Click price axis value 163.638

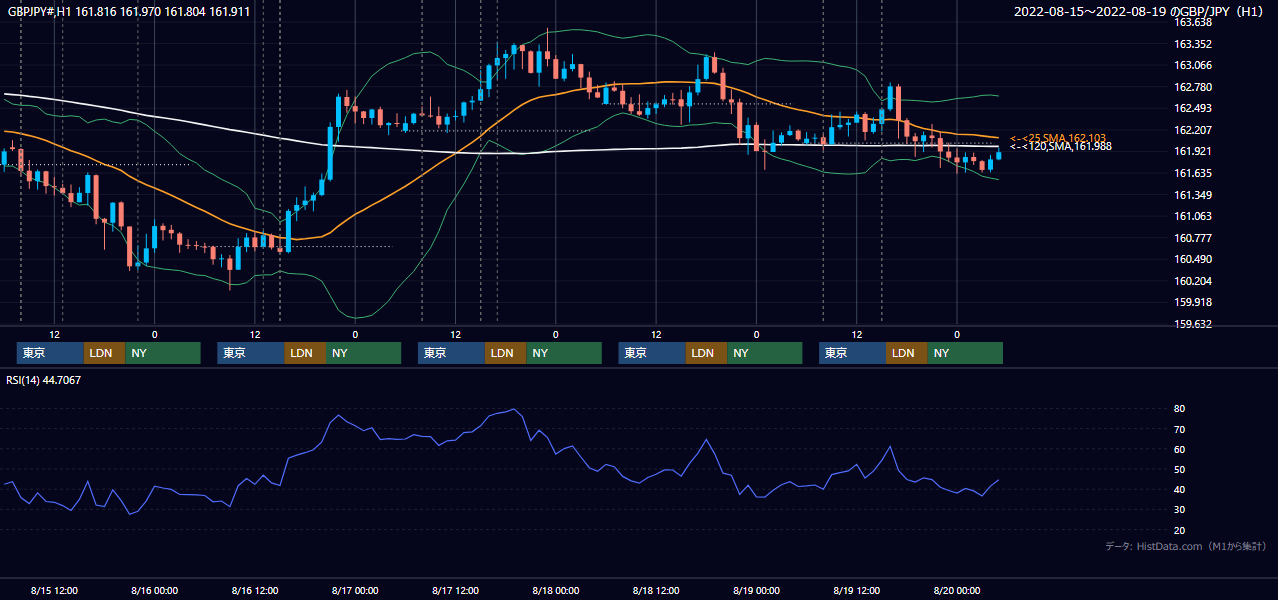point(1192,22)
